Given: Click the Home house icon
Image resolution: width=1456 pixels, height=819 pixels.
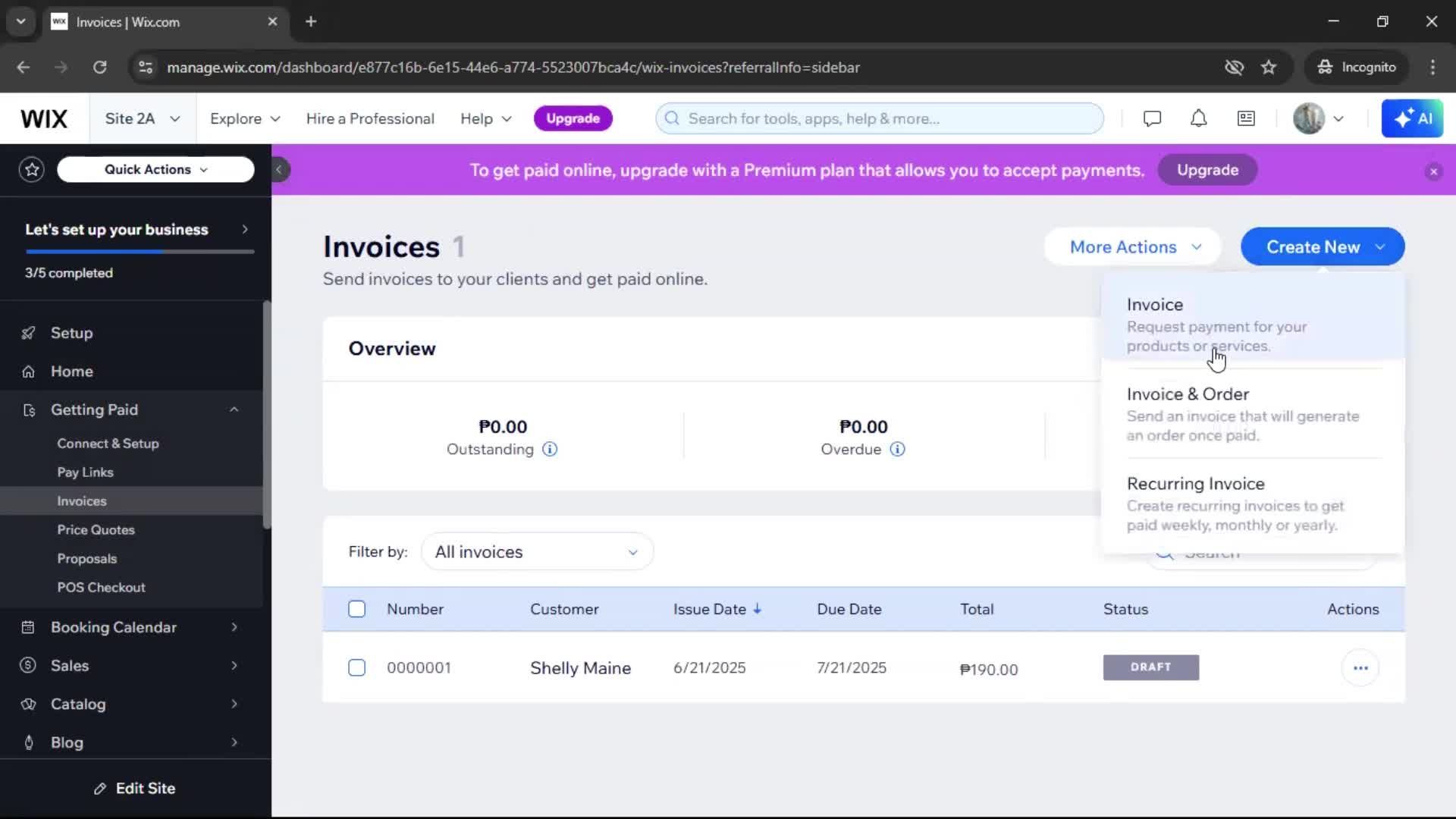Looking at the screenshot, I should point(28,372).
